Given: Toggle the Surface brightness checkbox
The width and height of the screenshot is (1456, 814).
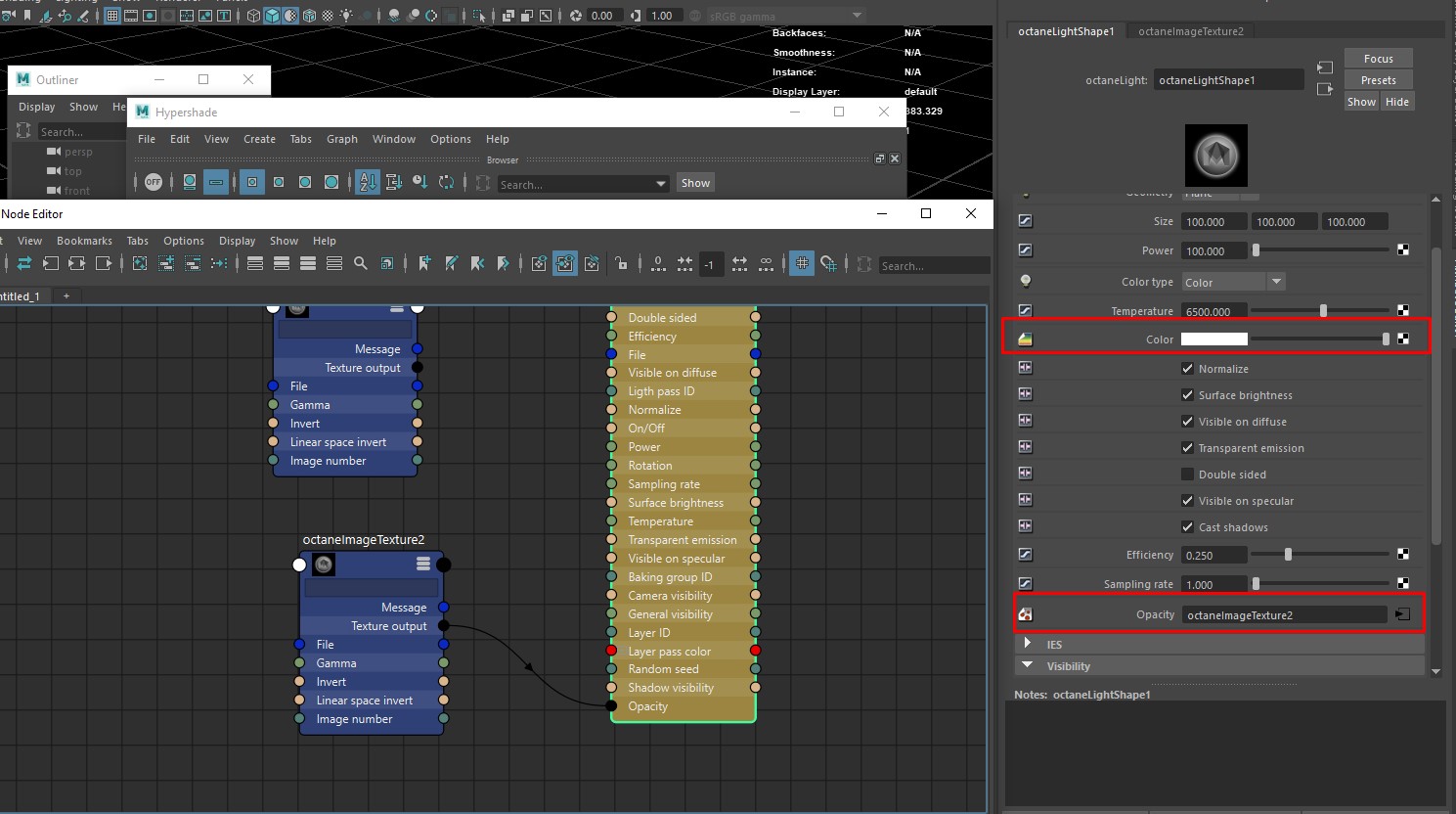Looking at the screenshot, I should coord(1187,395).
